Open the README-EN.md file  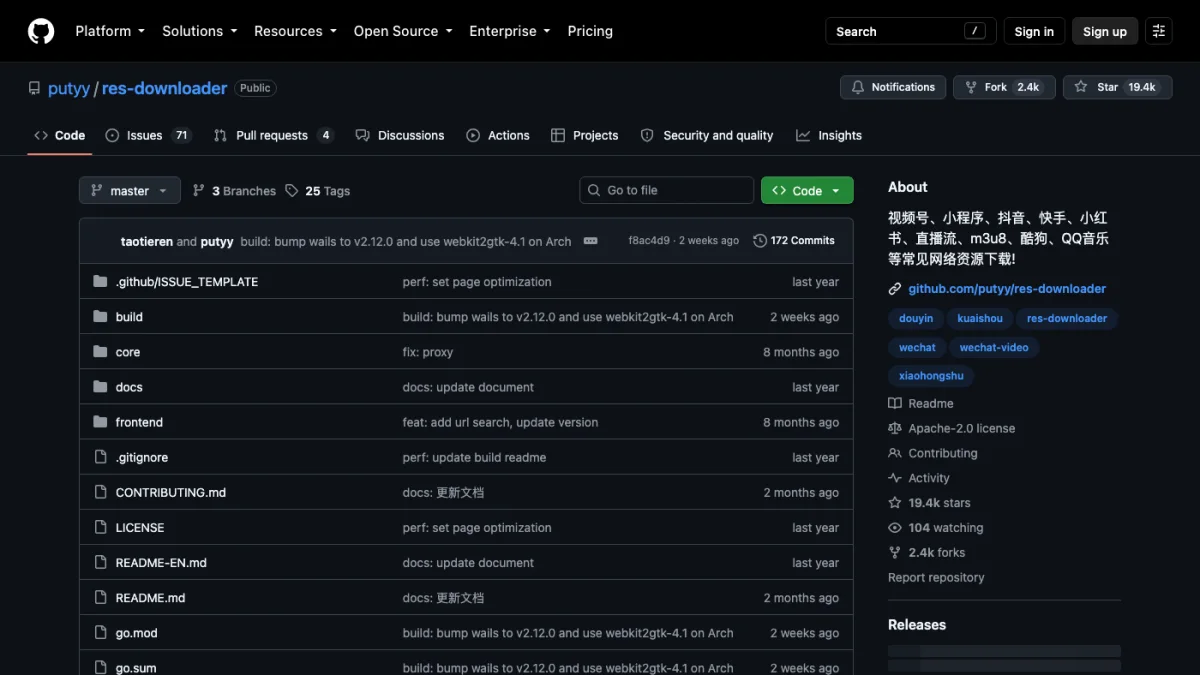161,563
